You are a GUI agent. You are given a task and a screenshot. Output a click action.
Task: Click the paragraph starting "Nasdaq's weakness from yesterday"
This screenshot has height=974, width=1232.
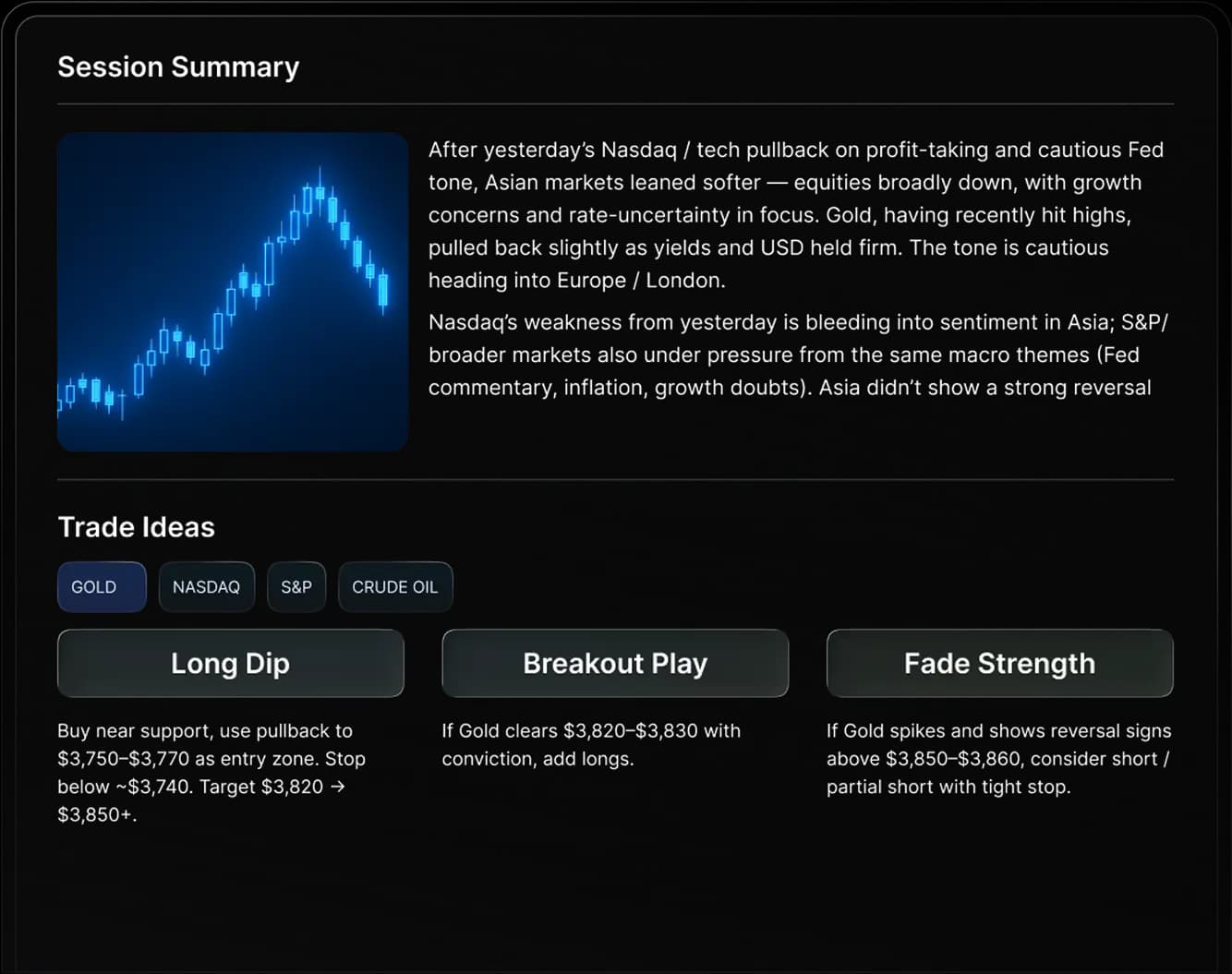click(x=796, y=355)
